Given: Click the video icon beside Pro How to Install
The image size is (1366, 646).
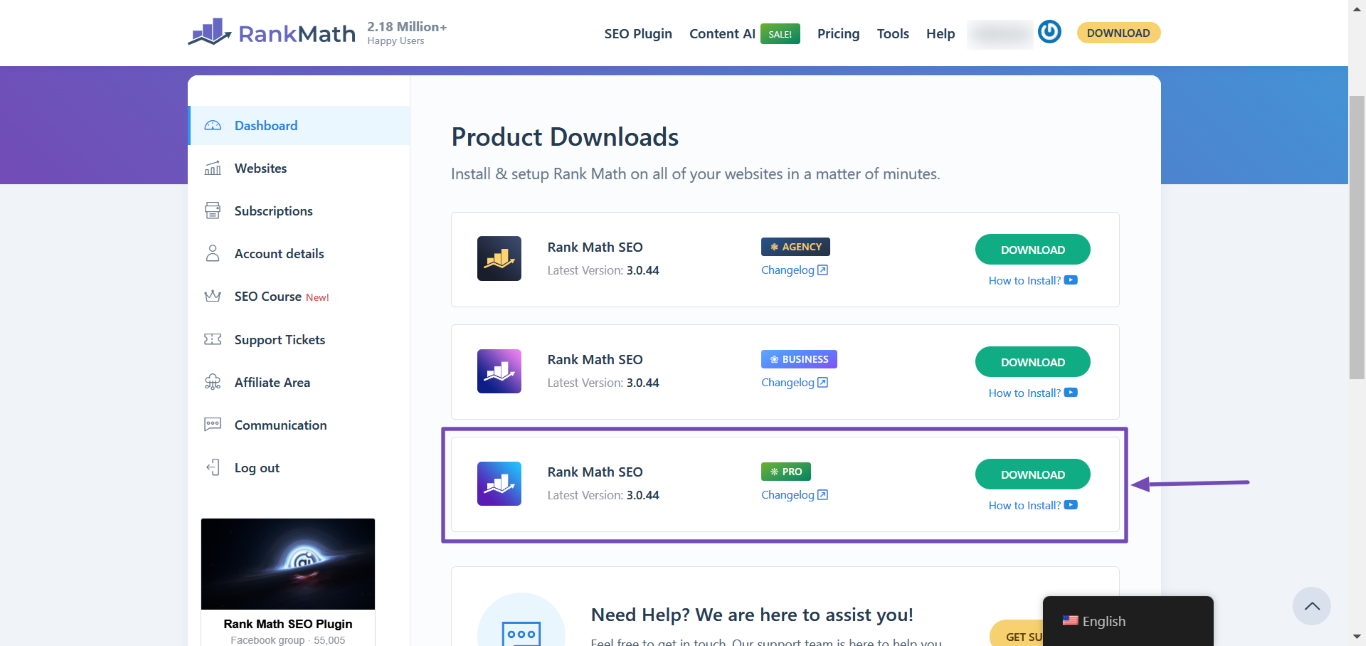Looking at the screenshot, I should (1071, 505).
